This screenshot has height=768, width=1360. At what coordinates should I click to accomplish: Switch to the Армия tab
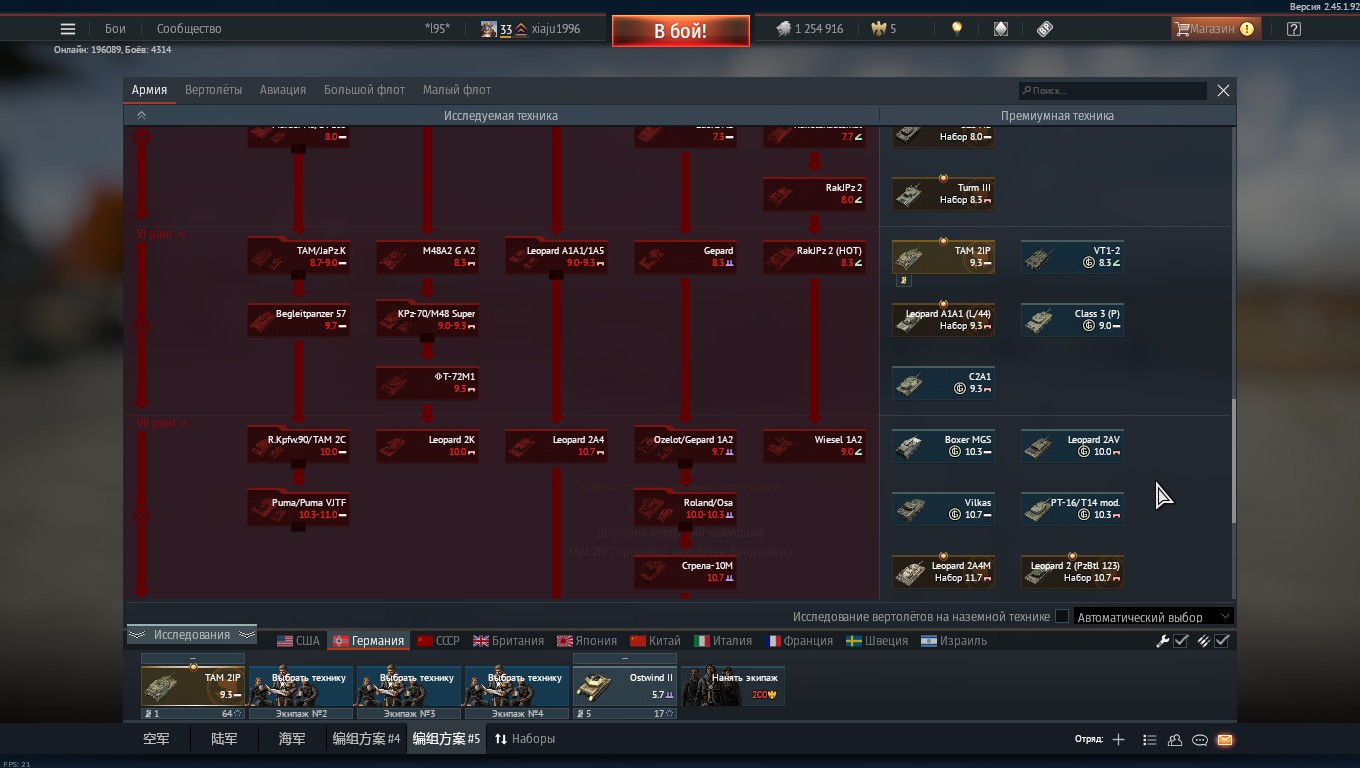coord(149,90)
